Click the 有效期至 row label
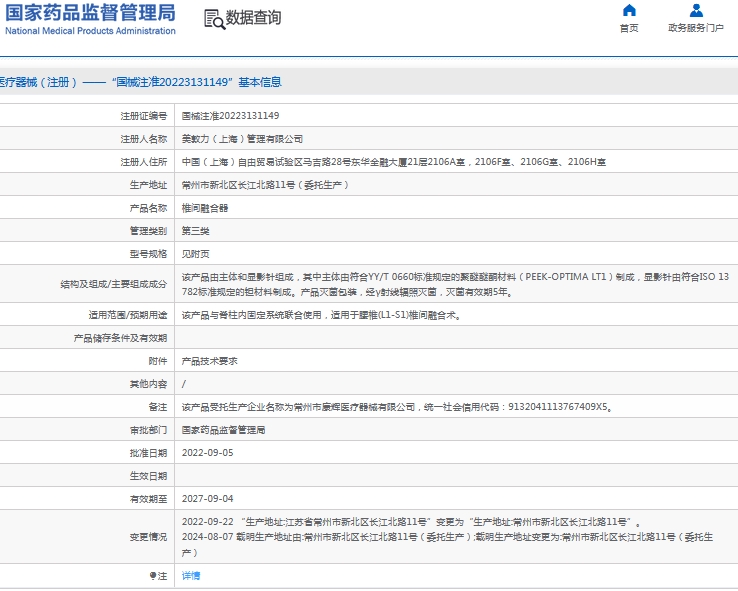The width and height of the screenshot is (738, 591). coord(148,499)
